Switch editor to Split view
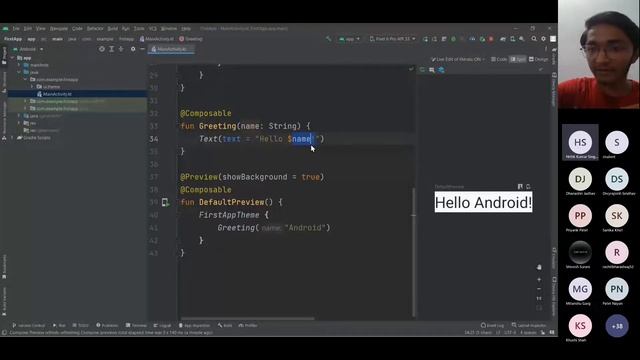Viewport: 640px width, 360px height. click(x=518, y=59)
